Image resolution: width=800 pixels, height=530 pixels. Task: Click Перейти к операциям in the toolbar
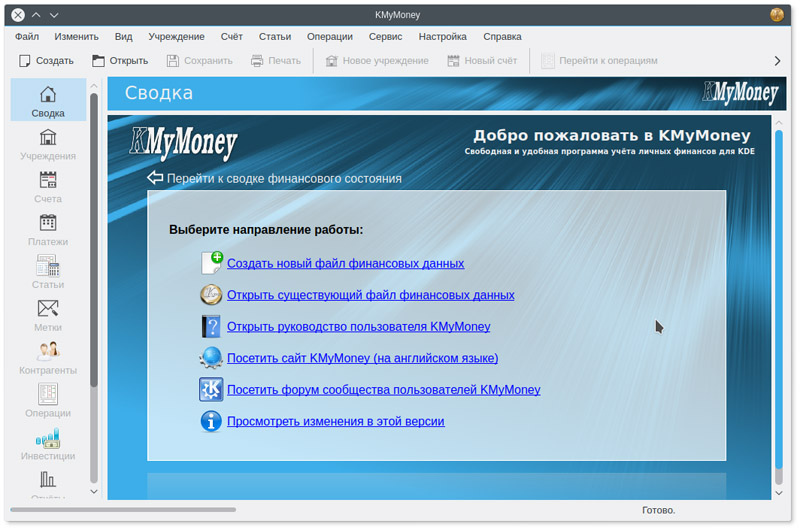(x=599, y=61)
